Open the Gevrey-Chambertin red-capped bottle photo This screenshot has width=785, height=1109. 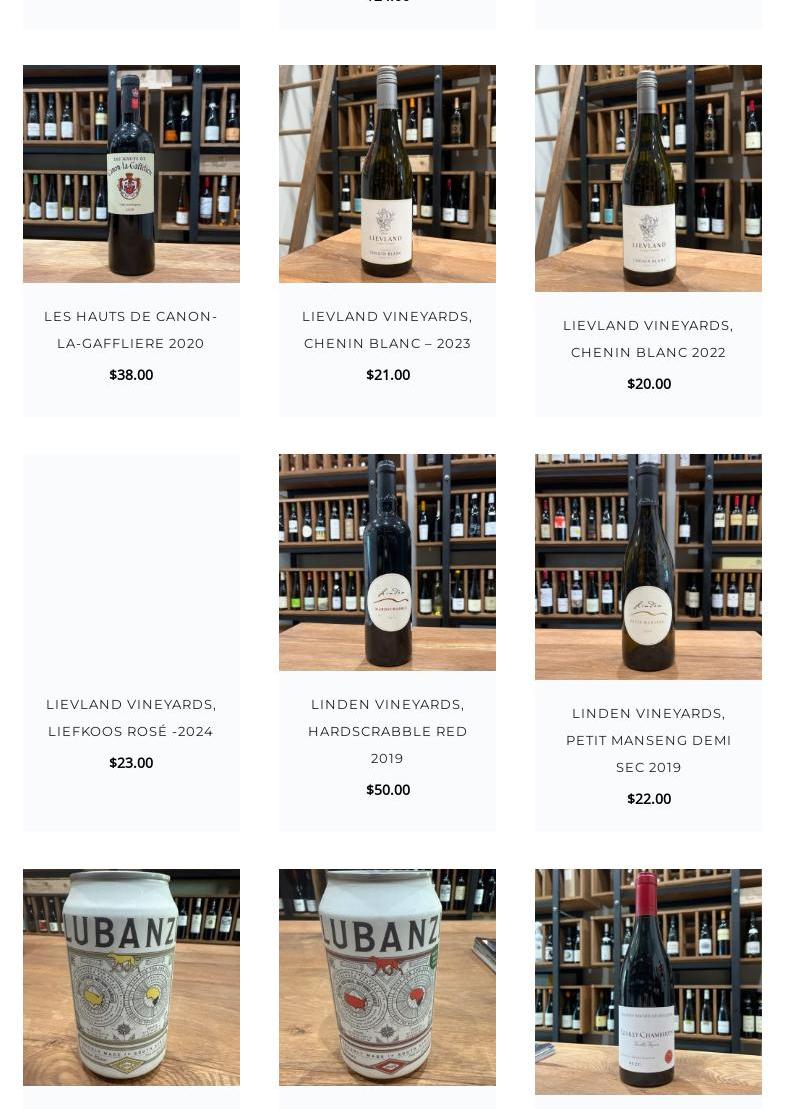(648, 982)
